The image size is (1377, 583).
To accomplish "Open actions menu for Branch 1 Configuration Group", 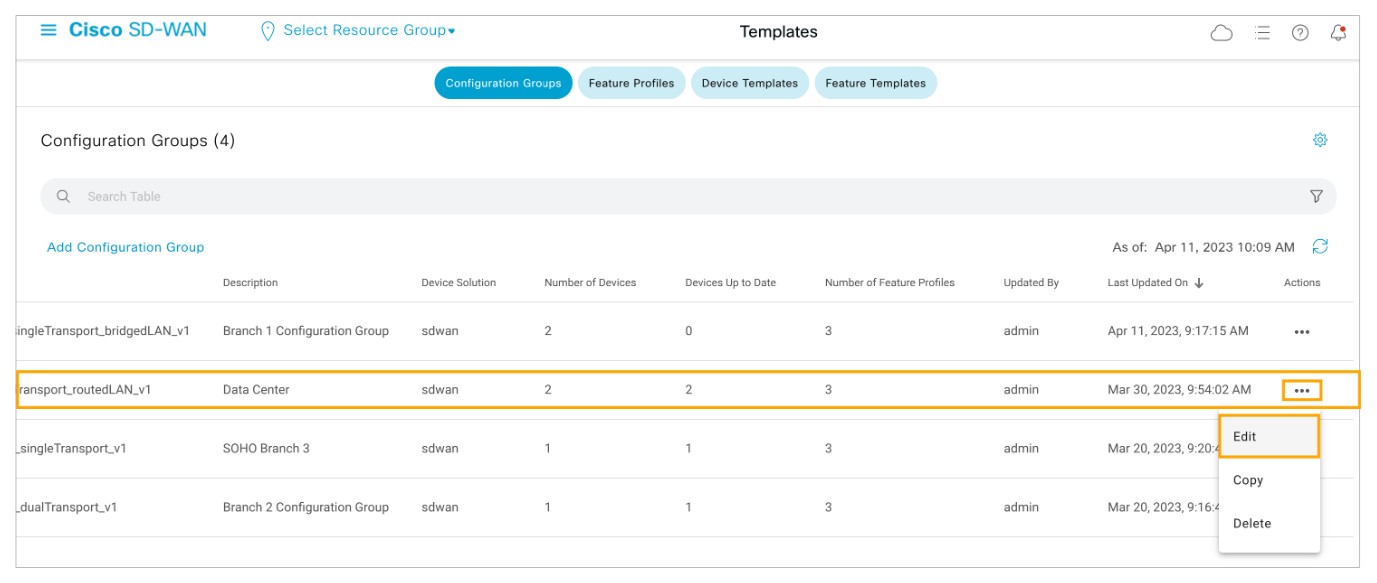I will point(1301,332).
